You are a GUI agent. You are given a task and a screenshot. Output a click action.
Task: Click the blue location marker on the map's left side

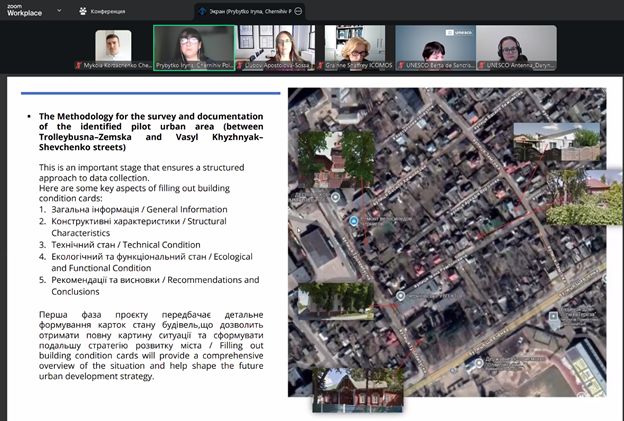tap(352, 219)
